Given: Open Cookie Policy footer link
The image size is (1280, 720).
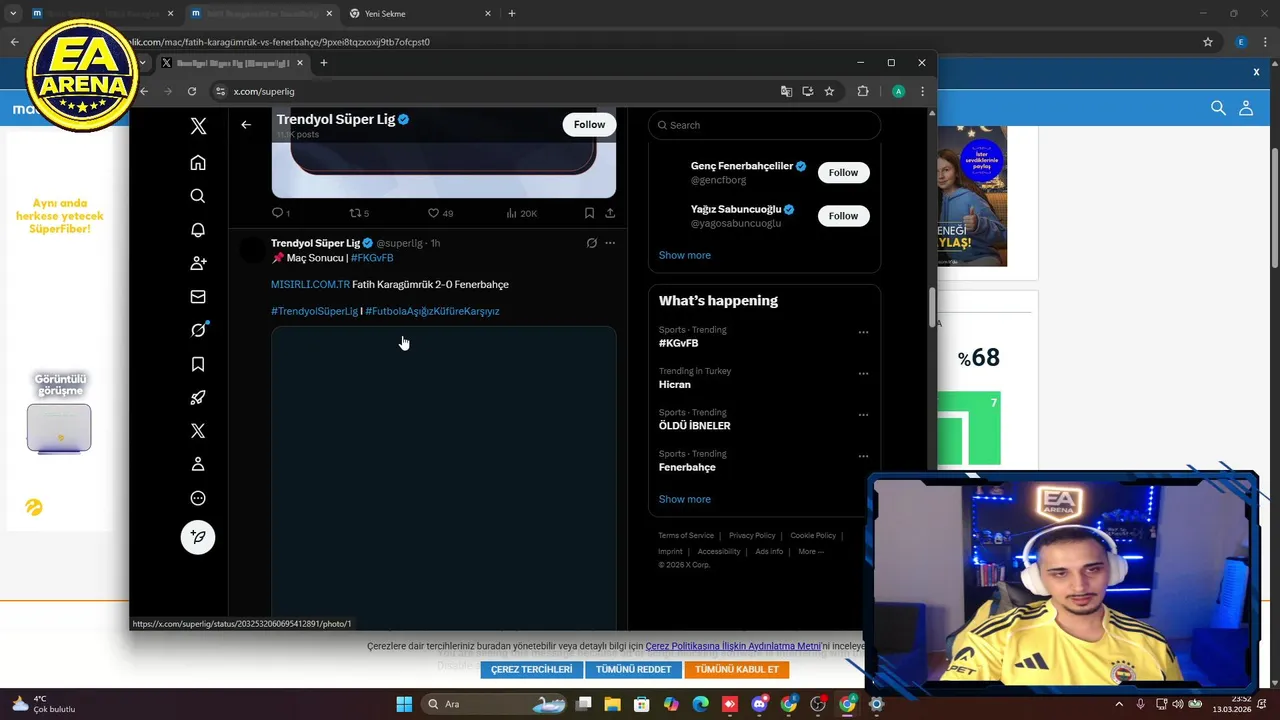Looking at the screenshot, I should (x=813, y=536).
